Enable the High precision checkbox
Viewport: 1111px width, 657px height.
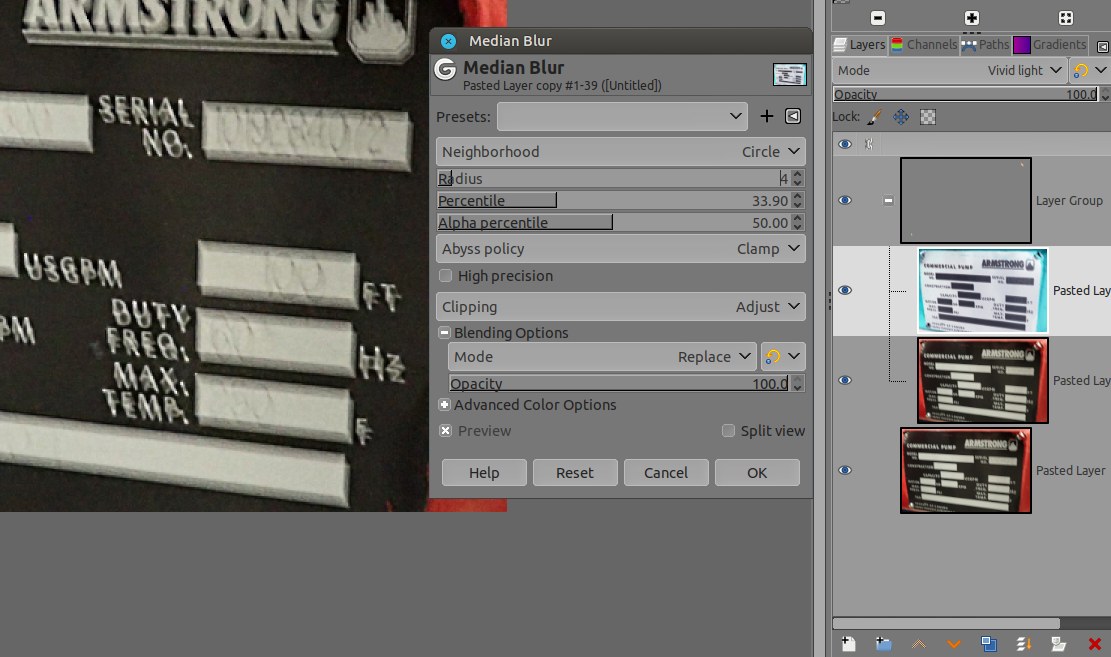tap(445, 276)
